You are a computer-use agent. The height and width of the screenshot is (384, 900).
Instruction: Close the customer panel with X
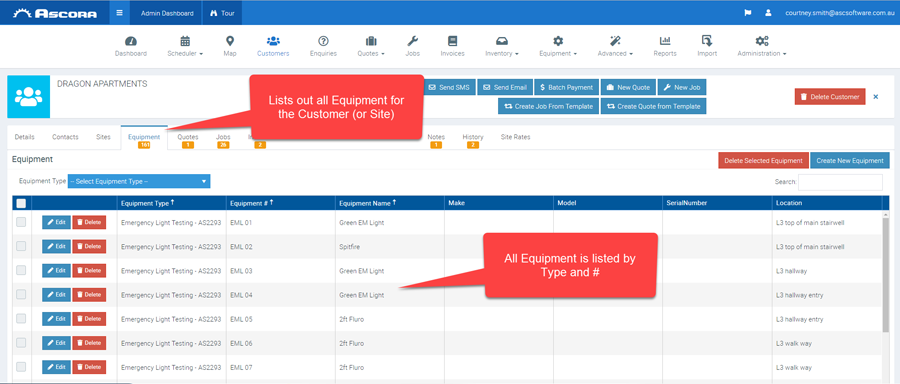click(x=876, y=97)
